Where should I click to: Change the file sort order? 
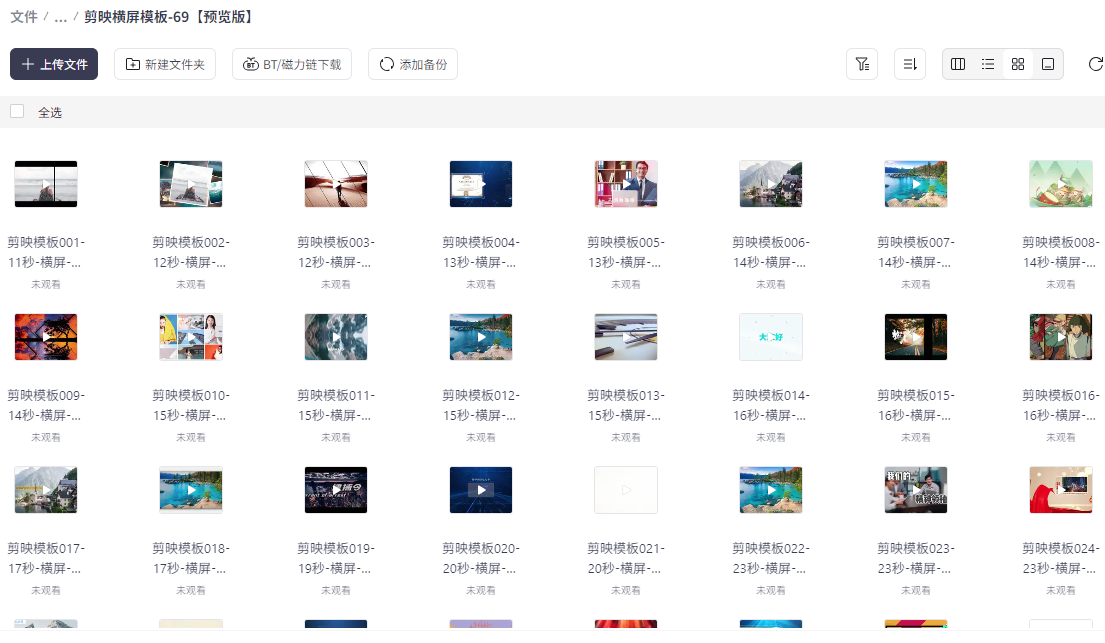point(910,63)
